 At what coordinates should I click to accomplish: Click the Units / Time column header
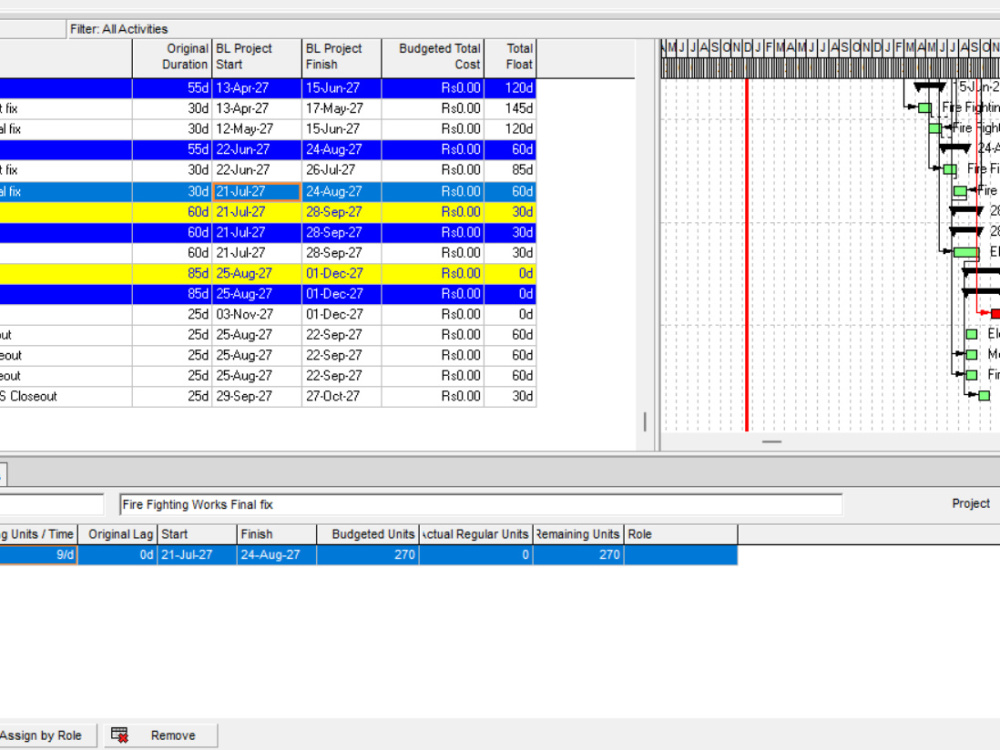[38, 534]
